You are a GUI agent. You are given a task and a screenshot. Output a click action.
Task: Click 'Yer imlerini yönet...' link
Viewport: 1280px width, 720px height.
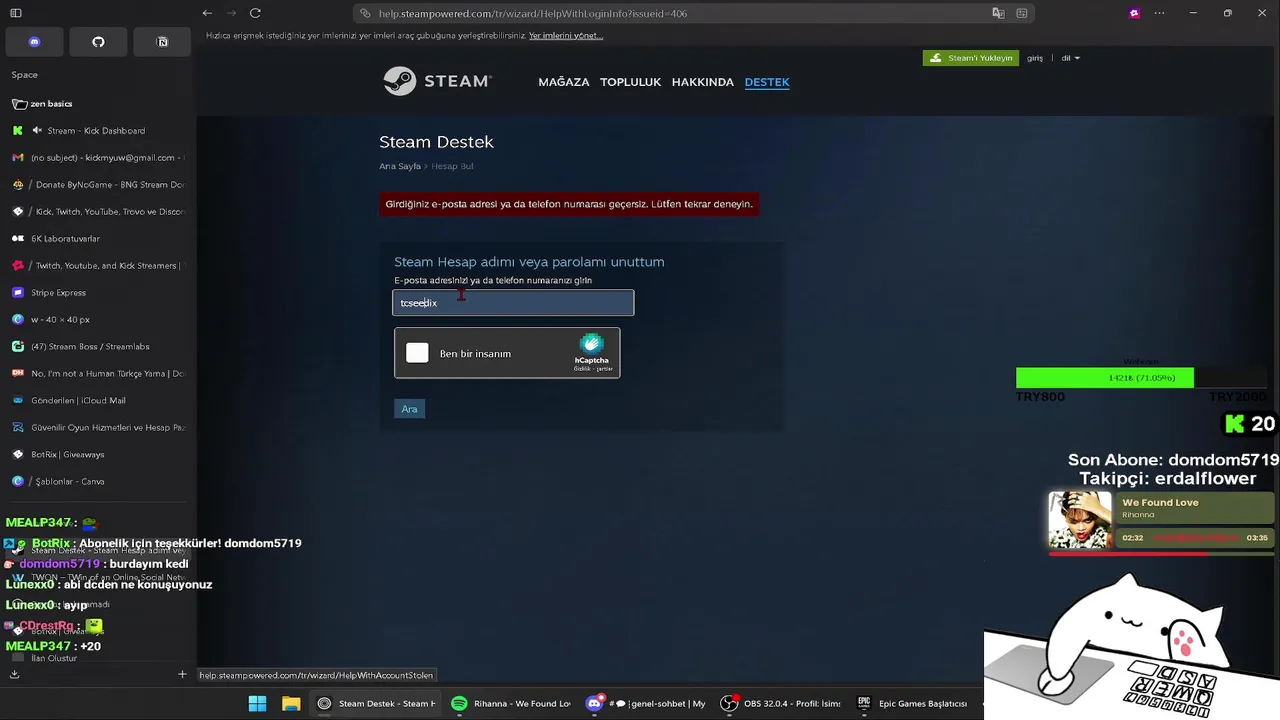566,36
